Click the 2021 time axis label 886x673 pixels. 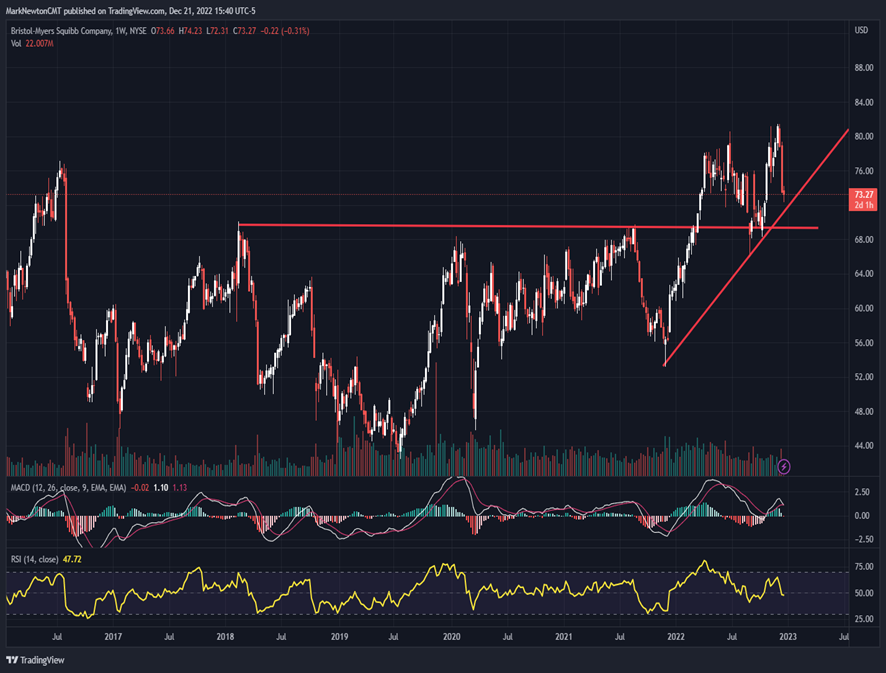pos(563,637)
